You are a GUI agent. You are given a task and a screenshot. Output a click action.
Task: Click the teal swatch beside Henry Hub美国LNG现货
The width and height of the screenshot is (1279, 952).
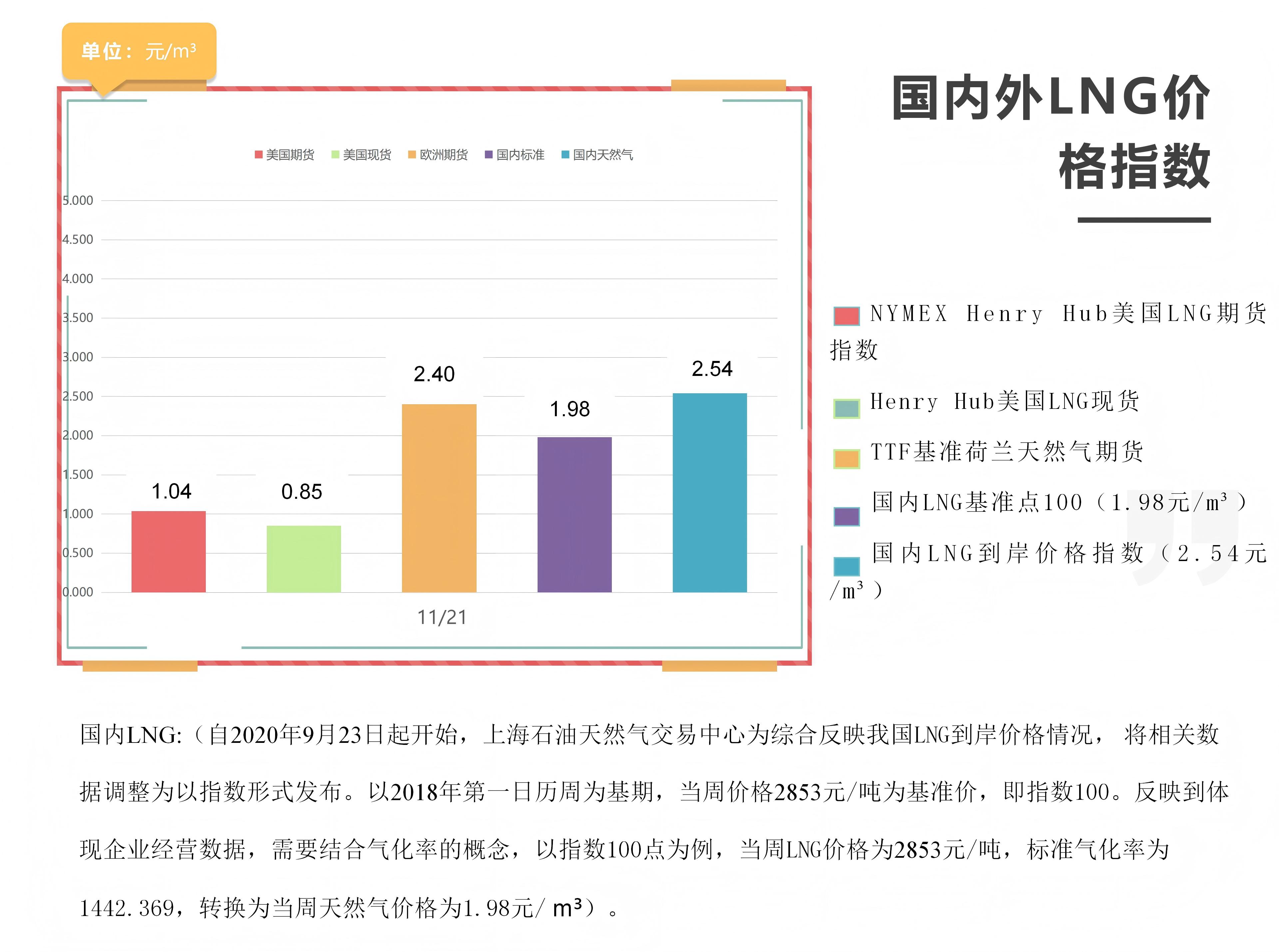pyautogui.click(x=847, y=409)
